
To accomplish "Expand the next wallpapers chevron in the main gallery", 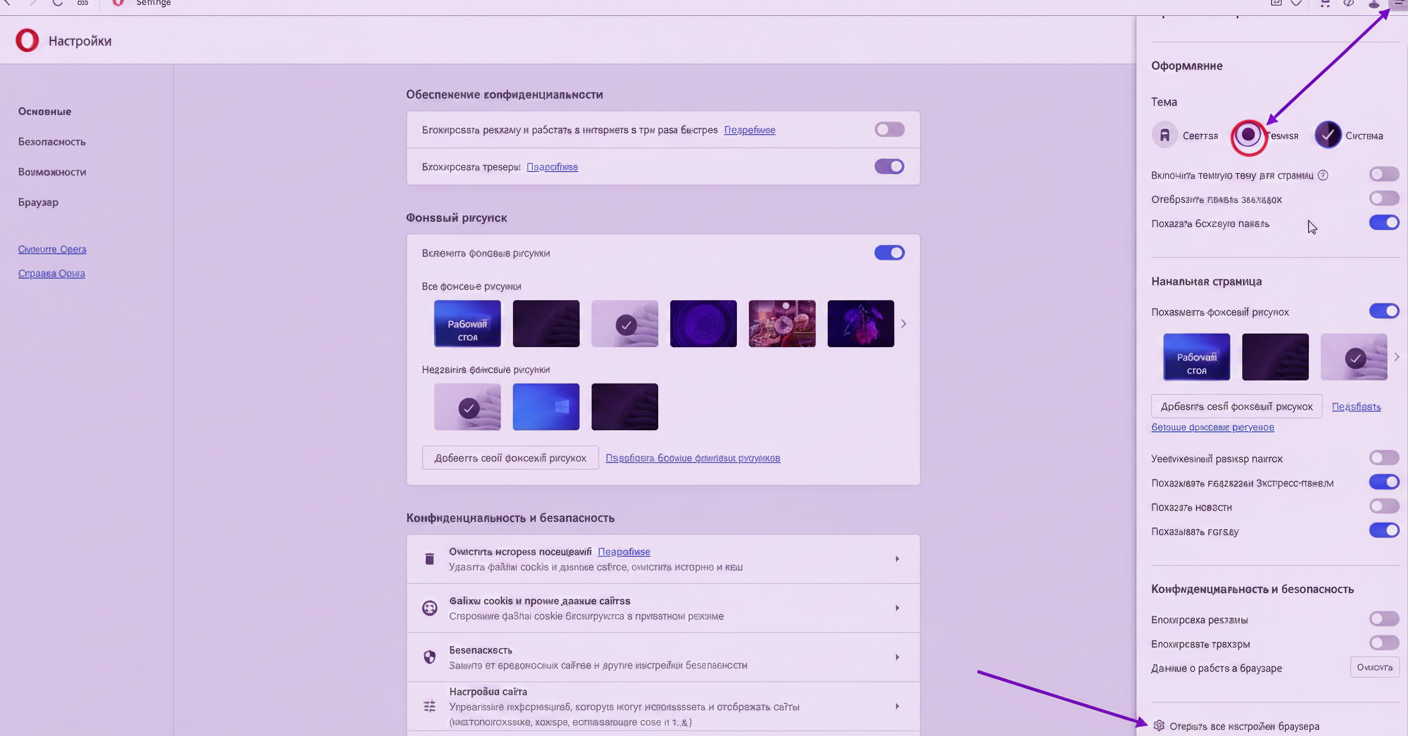I will (903, 323).
